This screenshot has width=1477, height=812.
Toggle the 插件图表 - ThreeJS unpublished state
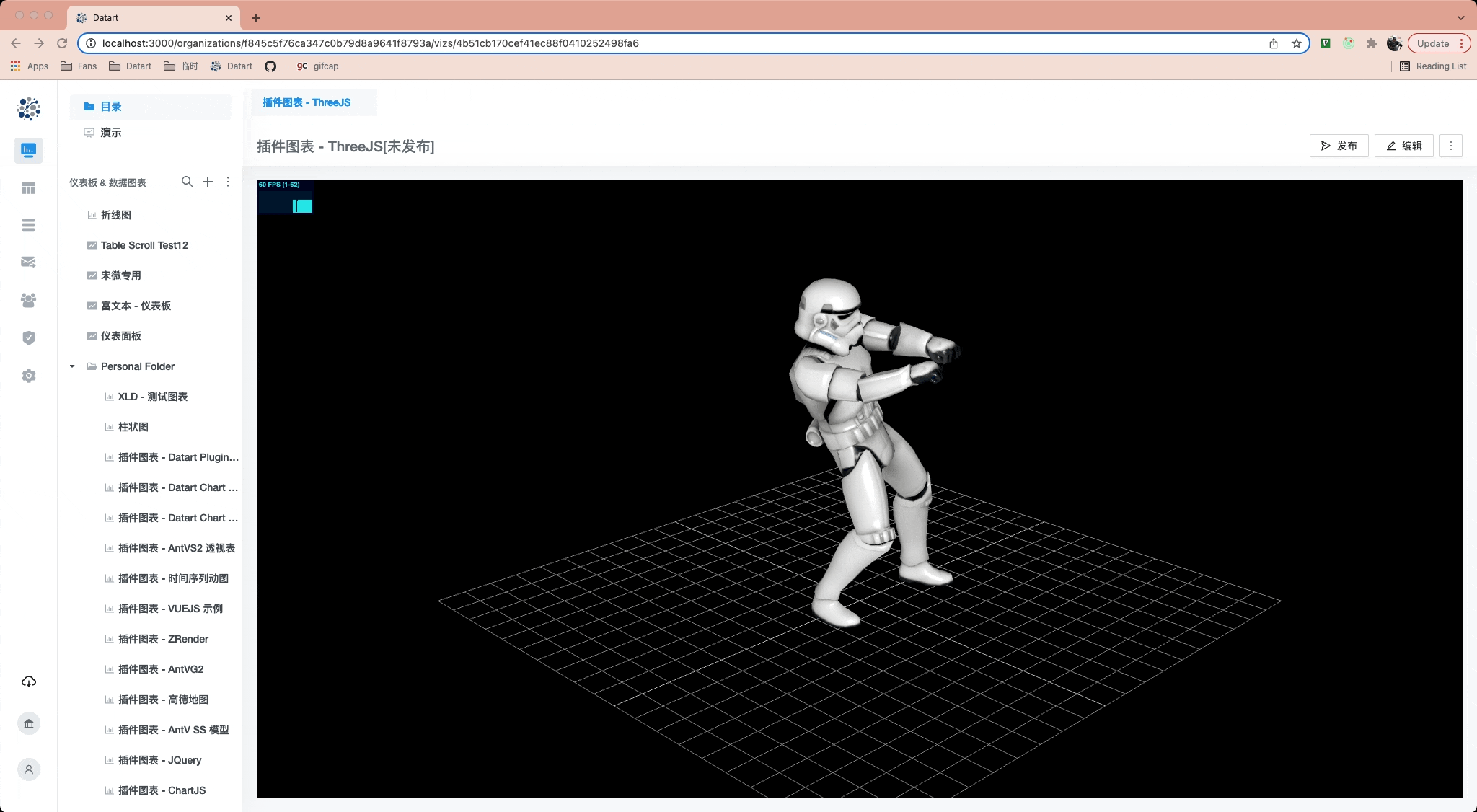click(x=1339, y=146)
